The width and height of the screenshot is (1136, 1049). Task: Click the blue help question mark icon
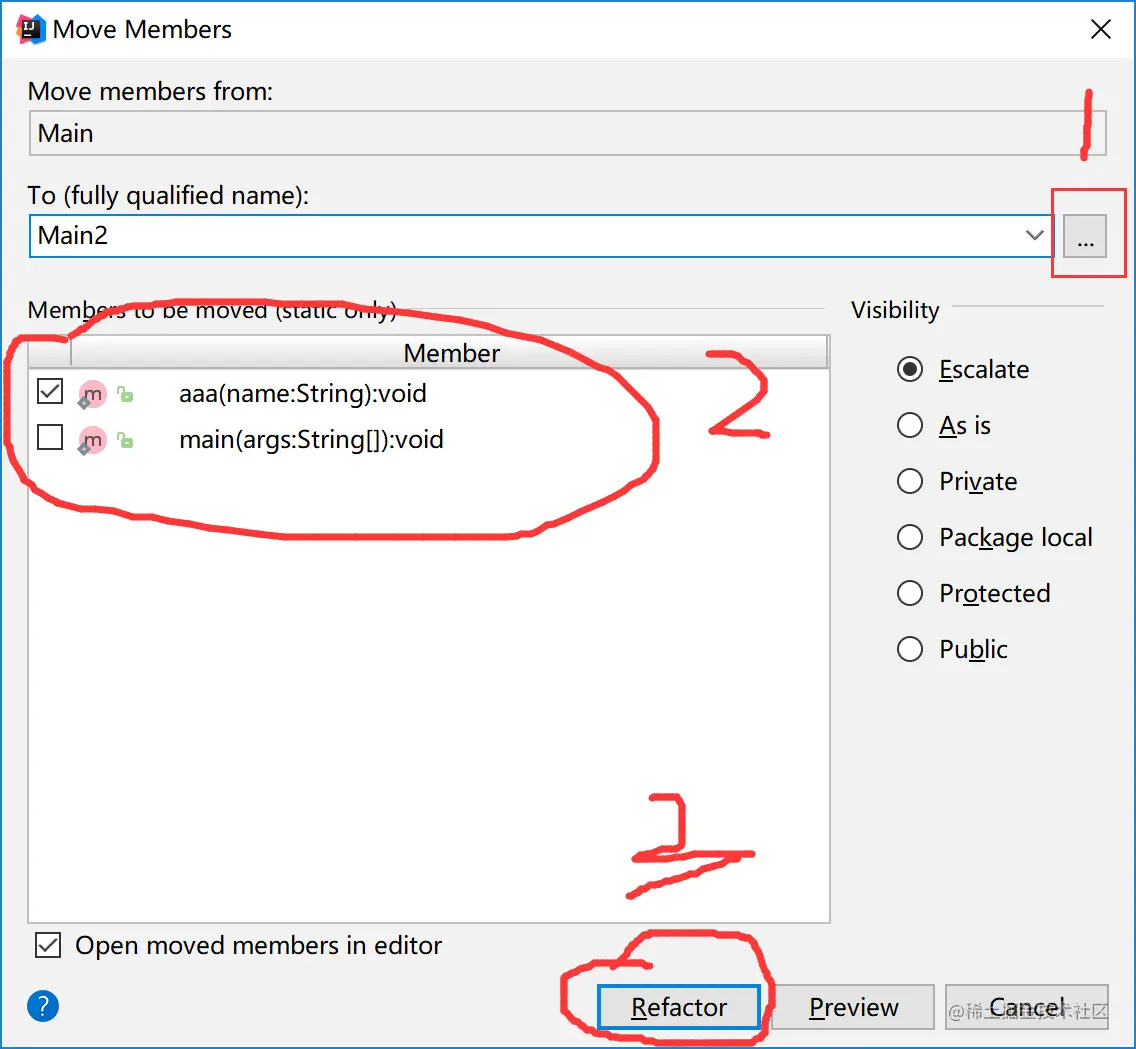point(43,1006)
